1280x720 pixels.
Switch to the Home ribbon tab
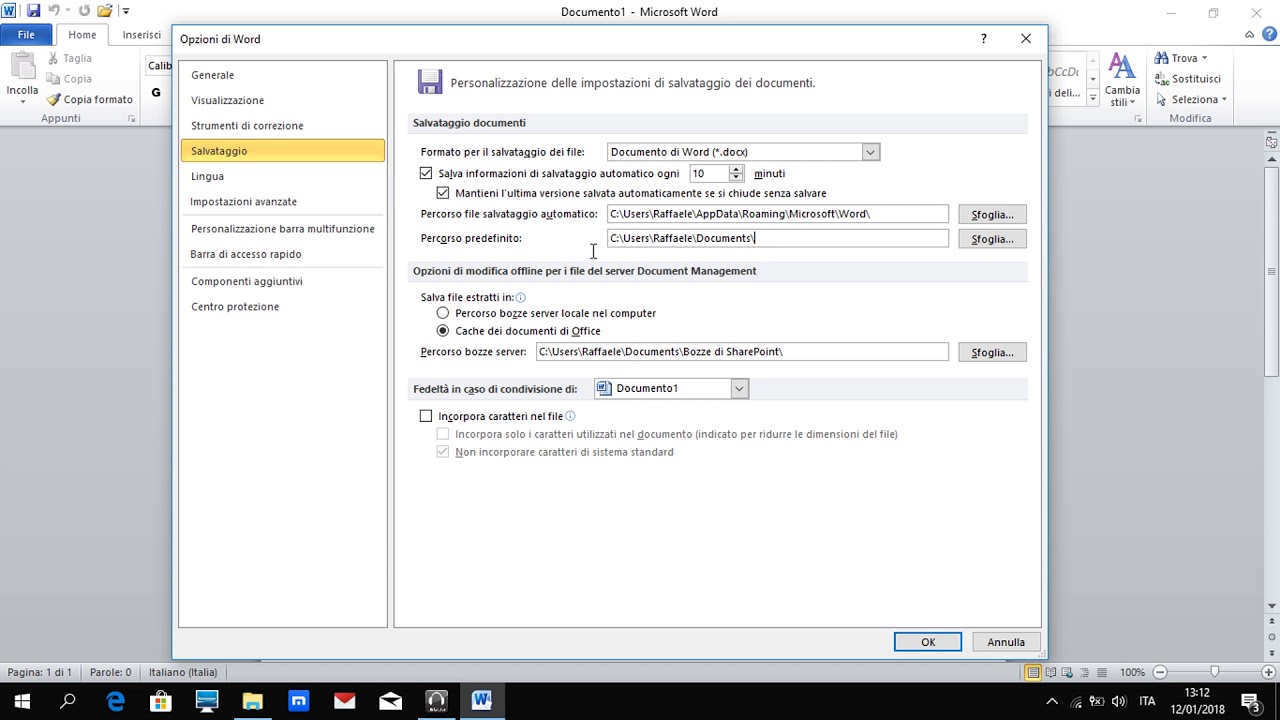(82, 35)
